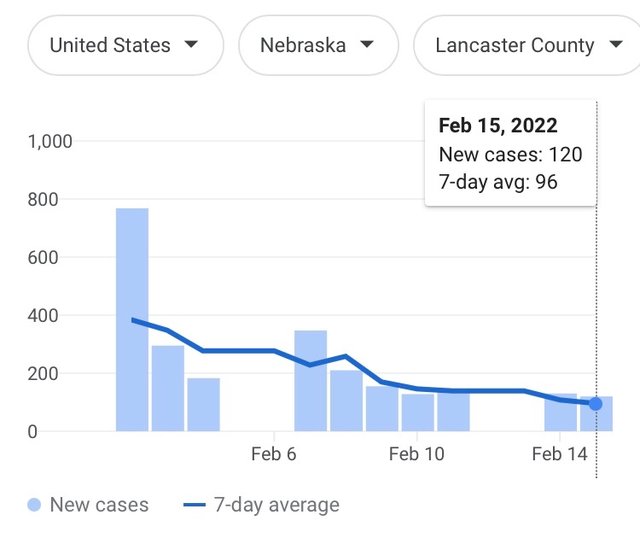The width and height of the screenshot is (640, 544).
Task: Click the Feb 6 x-axis label
Action: [x=274, y=454]
